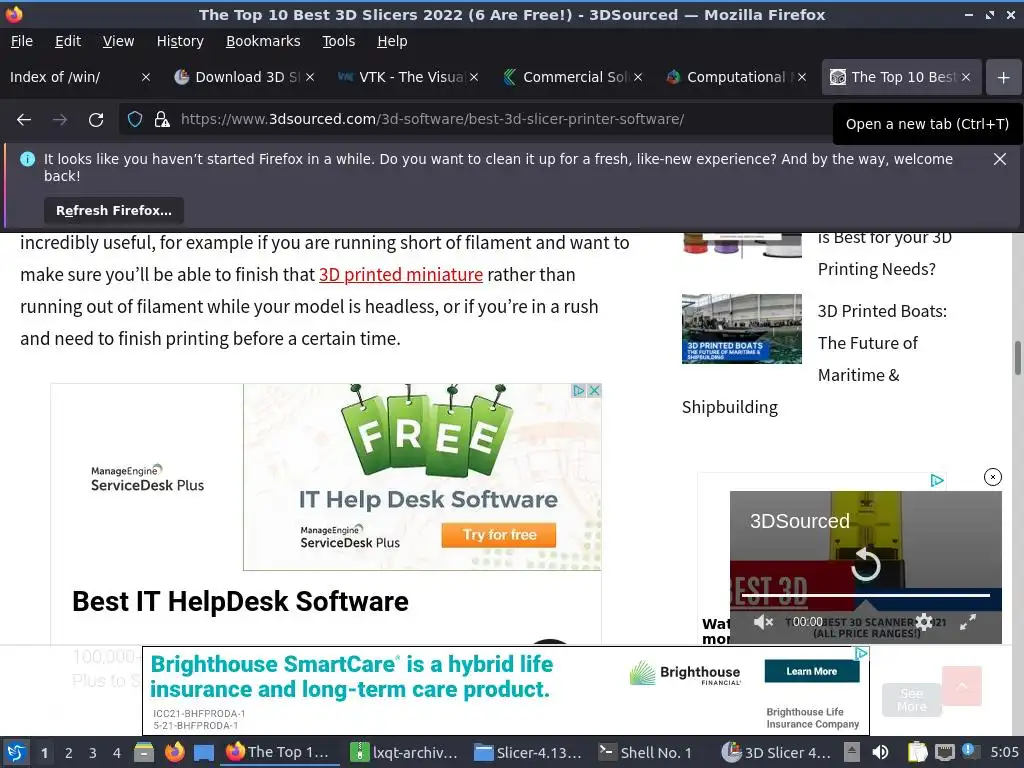Open the View menu
The width and height of the screenshot is (1024, 768).
tap(118, 41)
